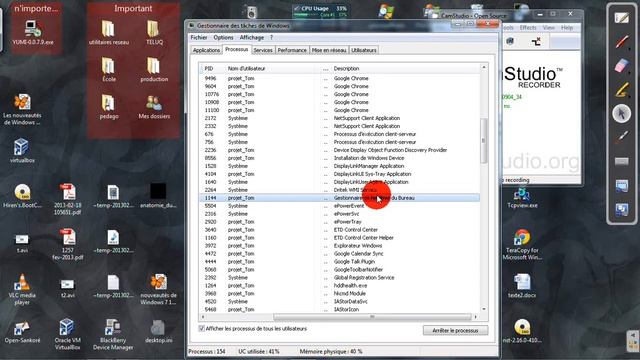The height and width of the screenshot is (360, 640).
Task: Launch the VLC media player shortcut
Action: pyautogui.click(x=22, y=290)
